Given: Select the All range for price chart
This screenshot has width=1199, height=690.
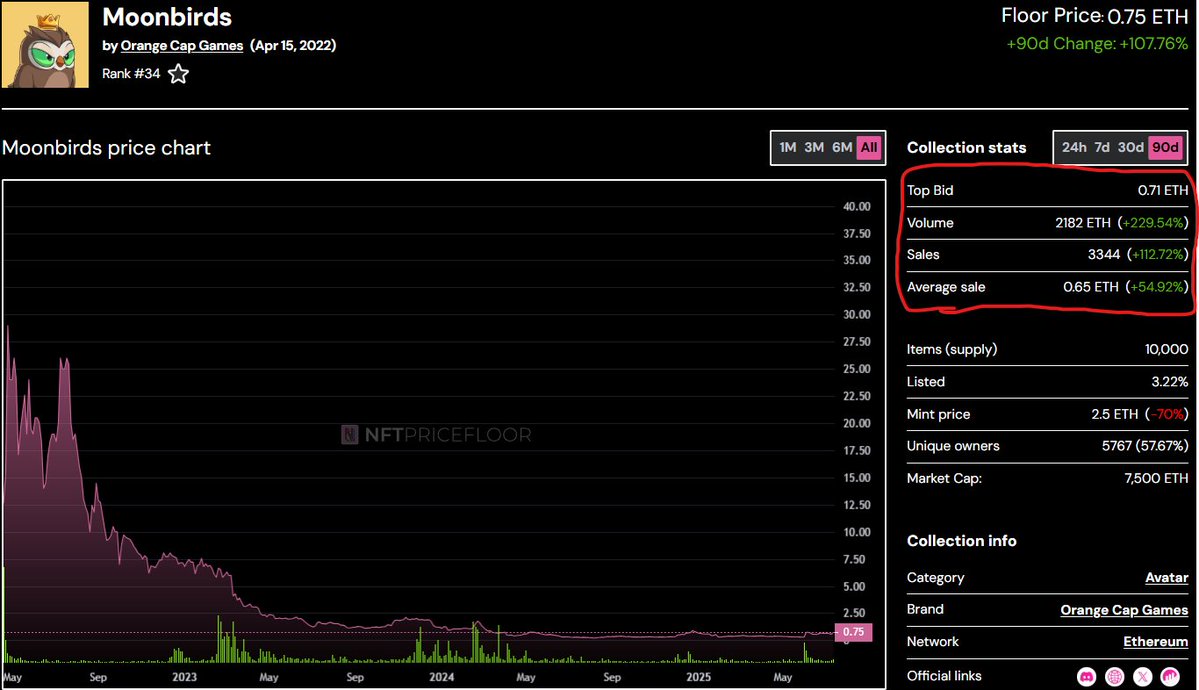Looking at the screenshot, I should pos(869,148).
